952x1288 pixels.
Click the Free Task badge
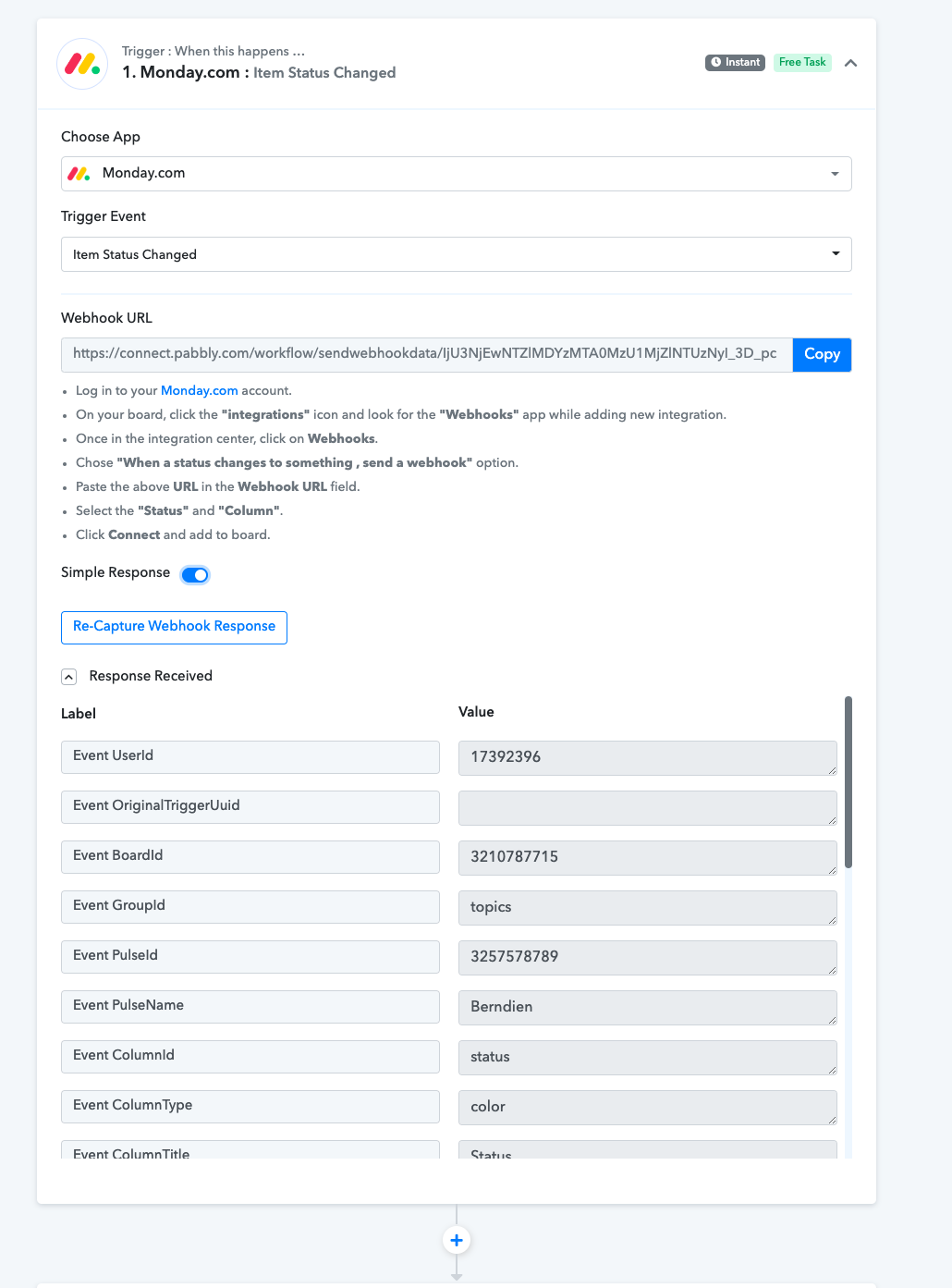pyautogui.click(x=802, y=63)
